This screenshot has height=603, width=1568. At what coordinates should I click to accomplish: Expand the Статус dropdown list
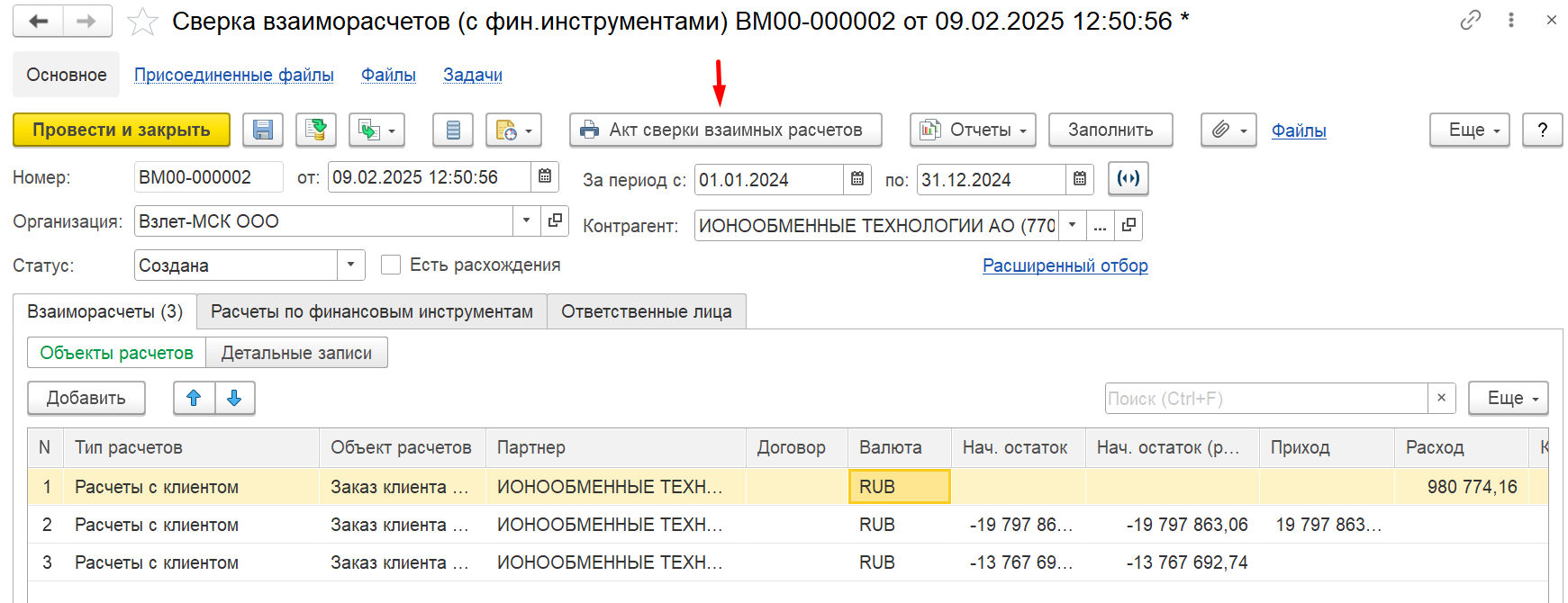tap(351, 265)
